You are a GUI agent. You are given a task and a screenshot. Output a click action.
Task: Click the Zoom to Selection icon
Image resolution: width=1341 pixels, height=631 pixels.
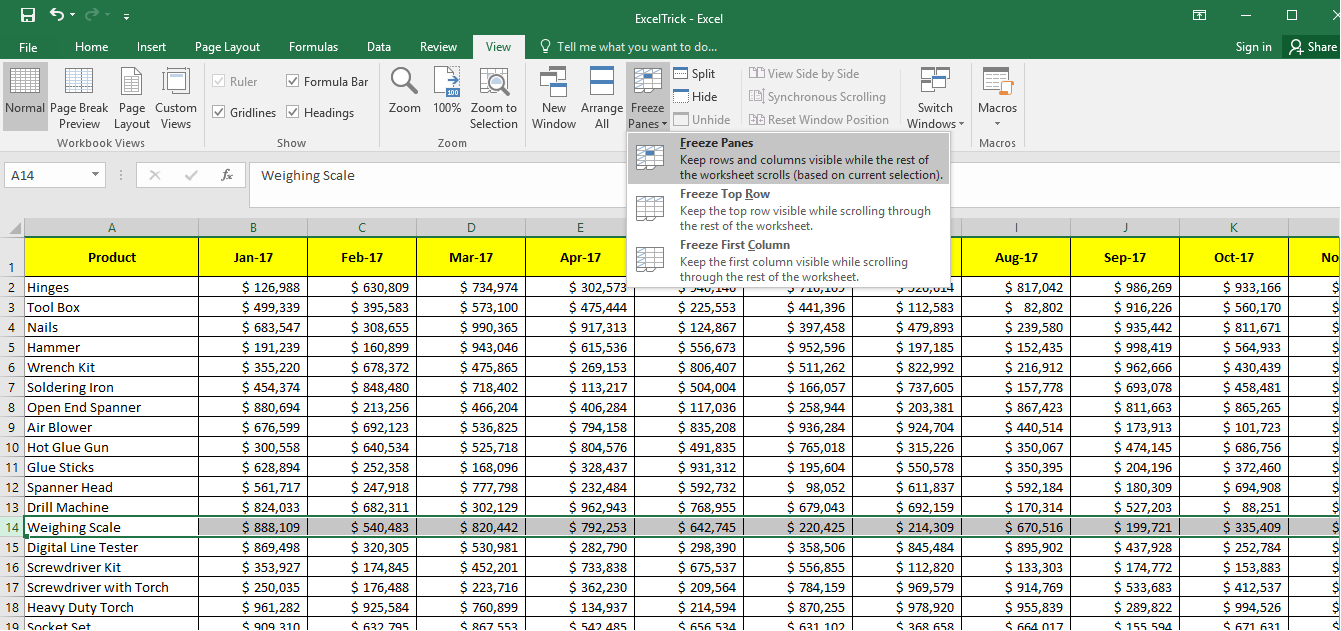click(493, 90)
